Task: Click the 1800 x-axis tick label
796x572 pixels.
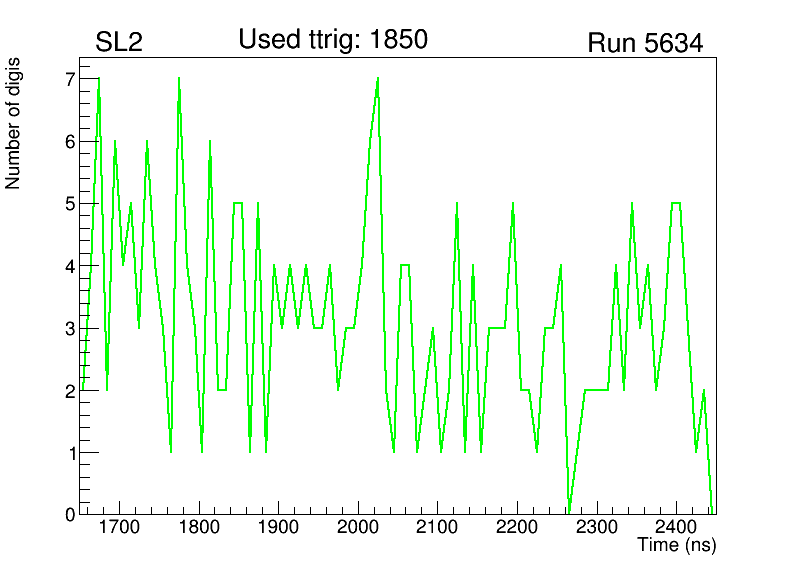Action: coord(199,527)
